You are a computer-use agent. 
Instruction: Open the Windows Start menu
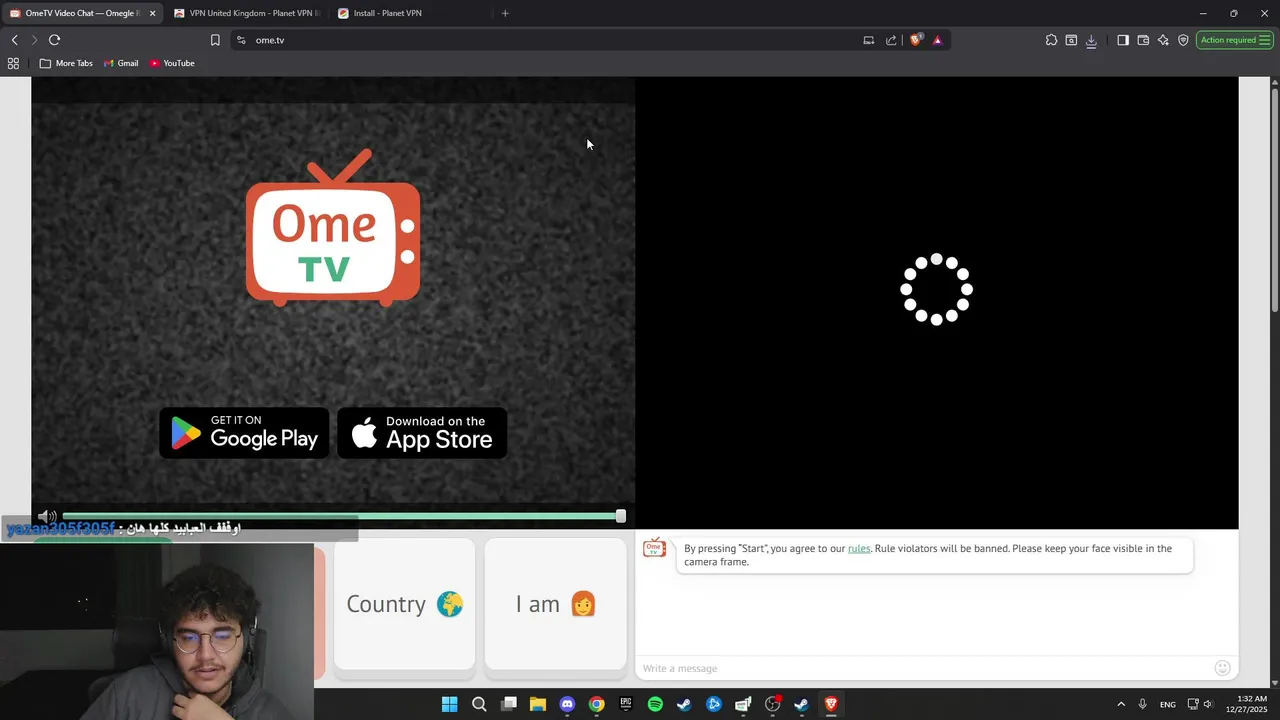[450, 704]
